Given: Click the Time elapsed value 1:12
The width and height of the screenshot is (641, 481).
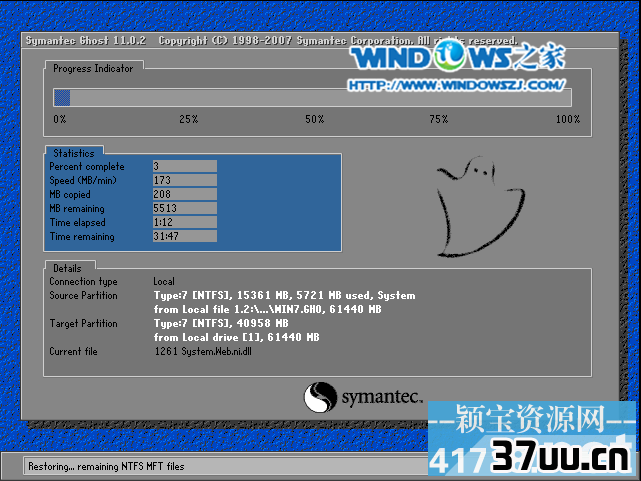Looking at the screenshot, I should [185, 222].
